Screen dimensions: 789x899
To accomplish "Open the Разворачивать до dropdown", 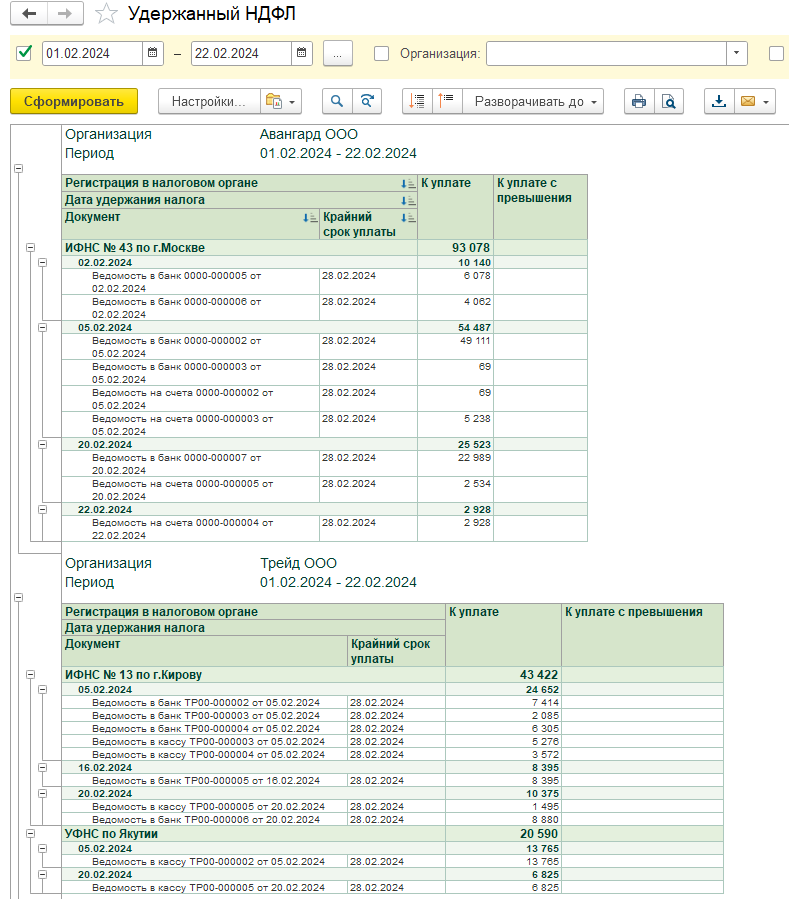I will [x=534, y=101].
